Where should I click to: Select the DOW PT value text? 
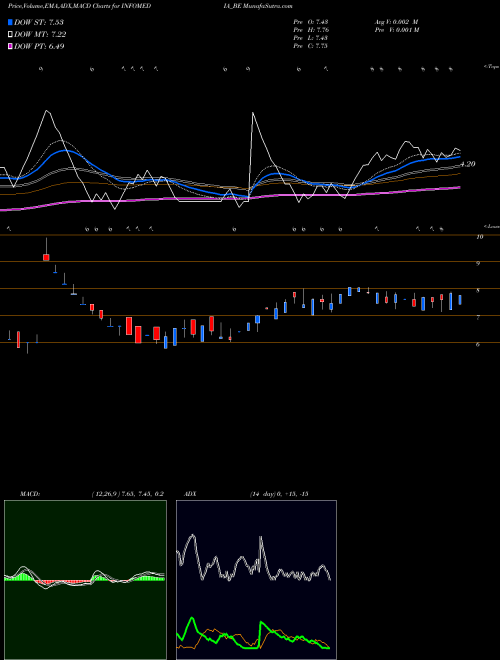(56, 47)
